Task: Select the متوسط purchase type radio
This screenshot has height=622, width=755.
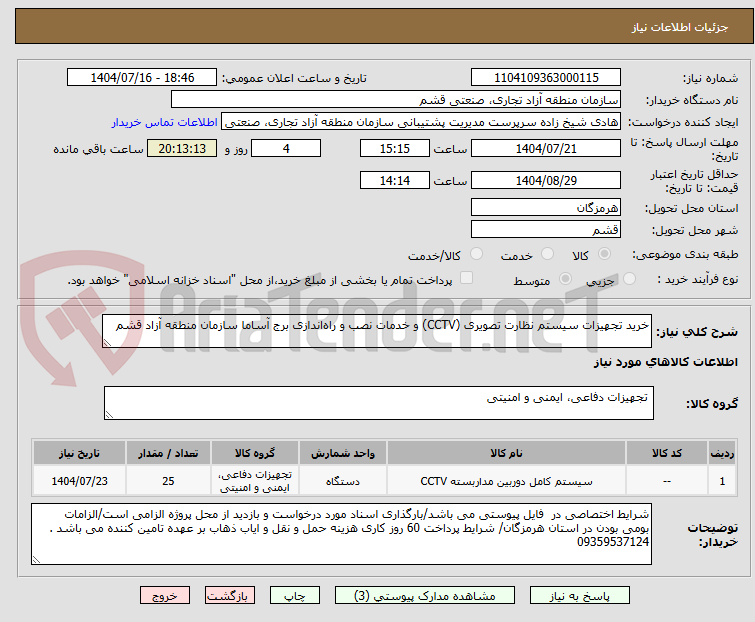Action: (565, 279)
